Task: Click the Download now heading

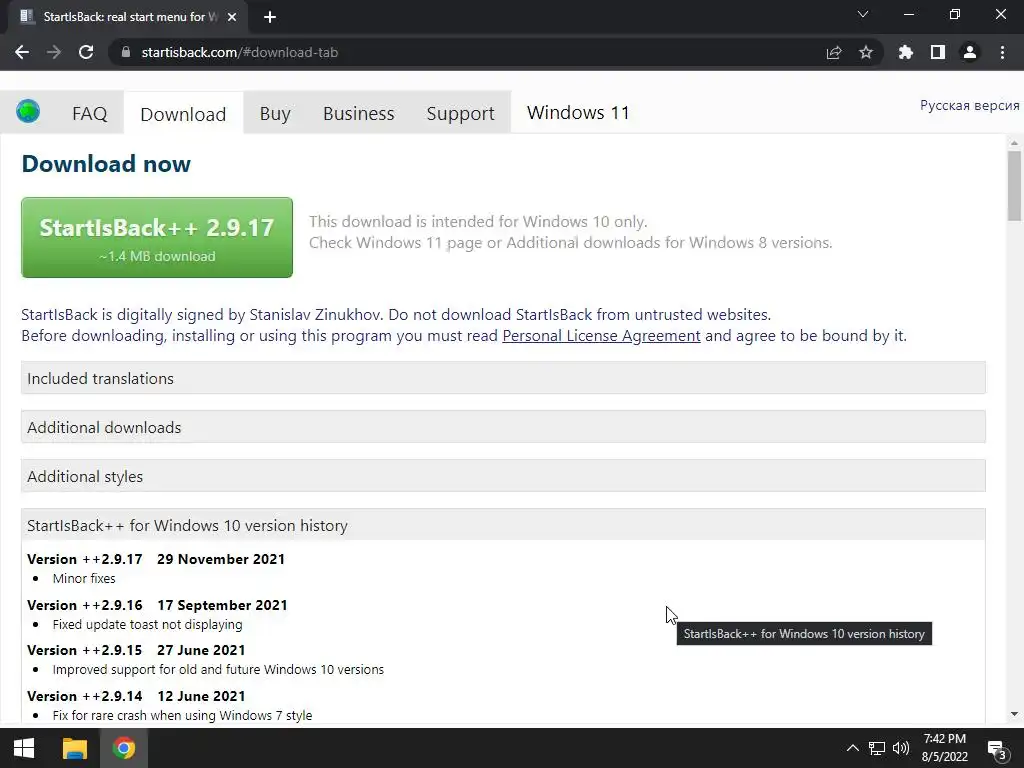Action: pos(106,163)
